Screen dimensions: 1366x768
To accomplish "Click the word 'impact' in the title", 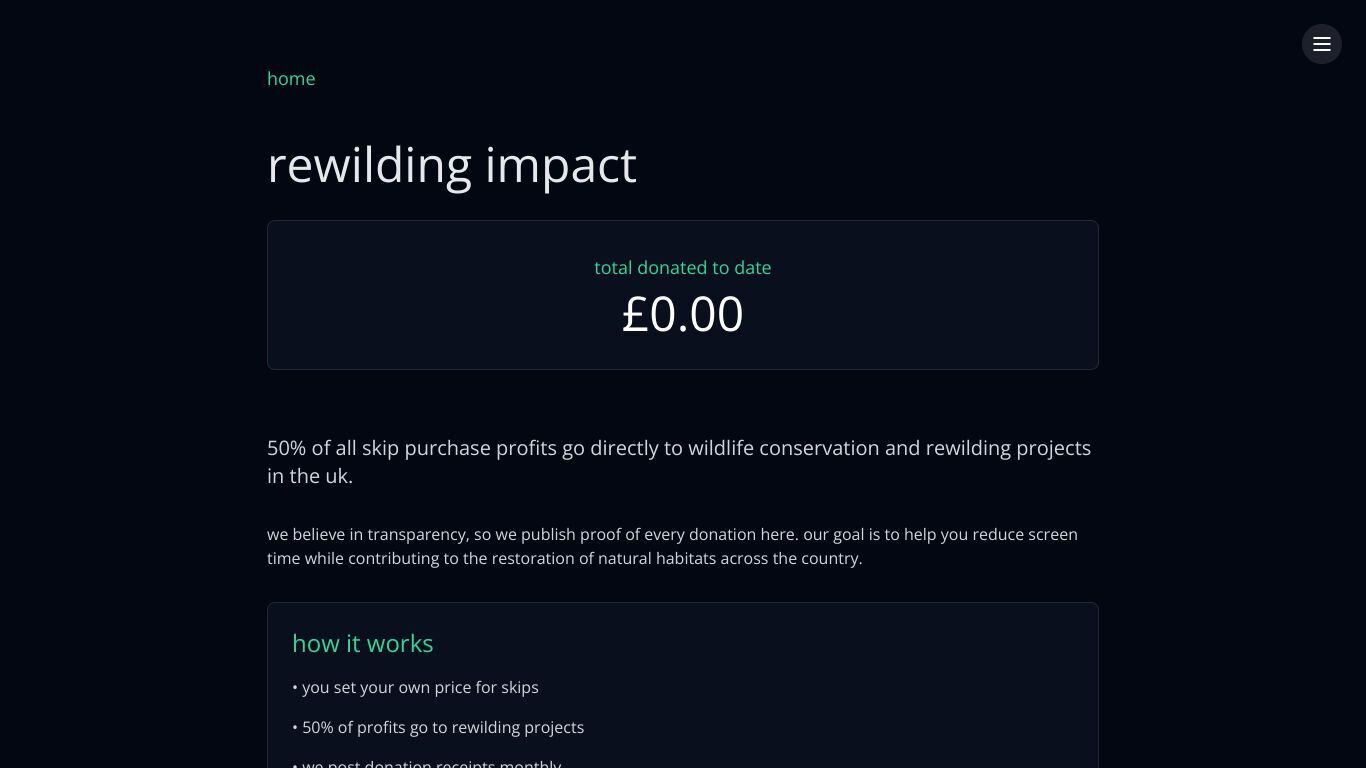I will (561, 166).
